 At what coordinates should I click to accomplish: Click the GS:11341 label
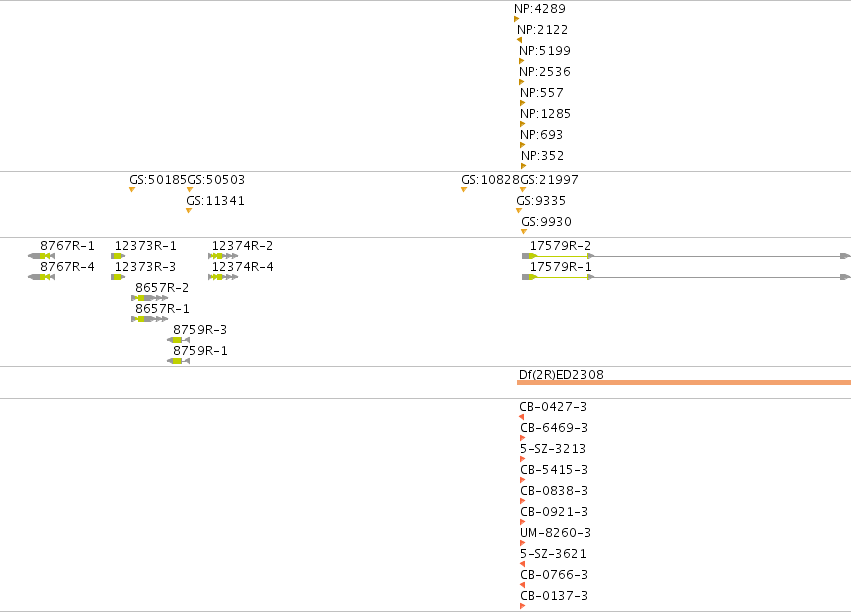point(215,201)
